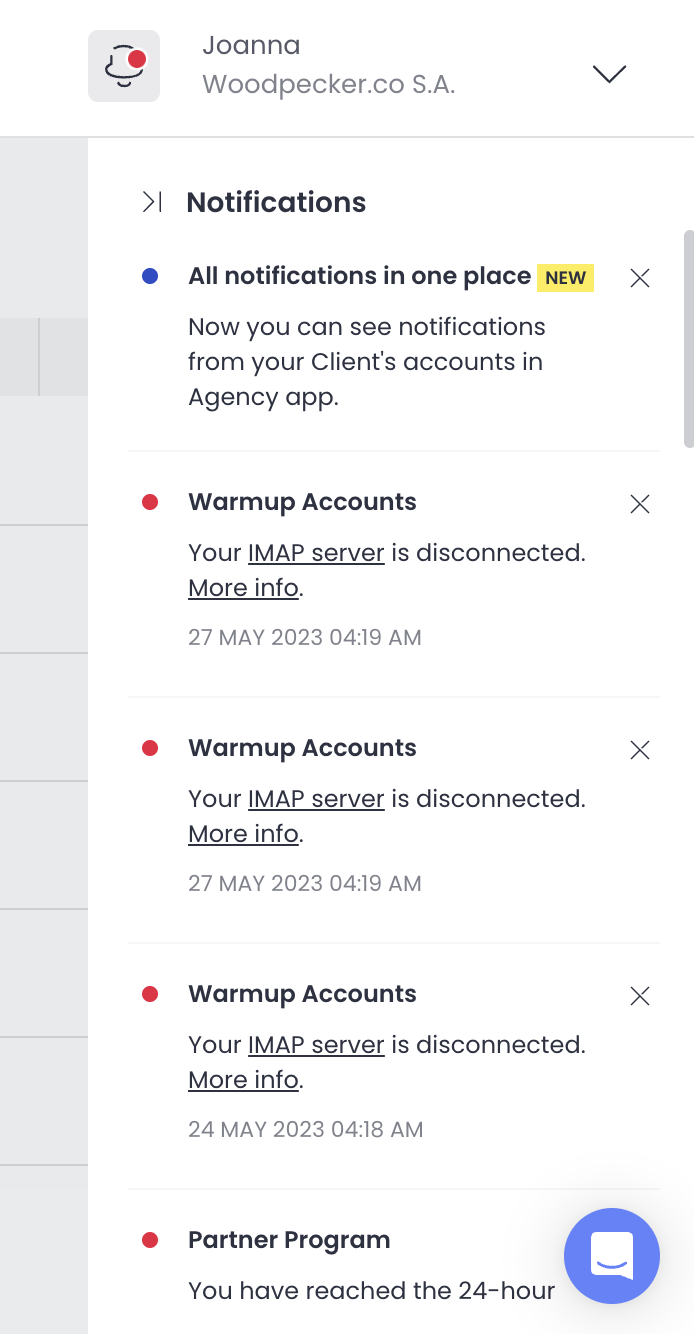Viewport: 694px width, 1334px height.
Task: Click the Woodpecker.co S.A. company label
Action: coord(329,85)
